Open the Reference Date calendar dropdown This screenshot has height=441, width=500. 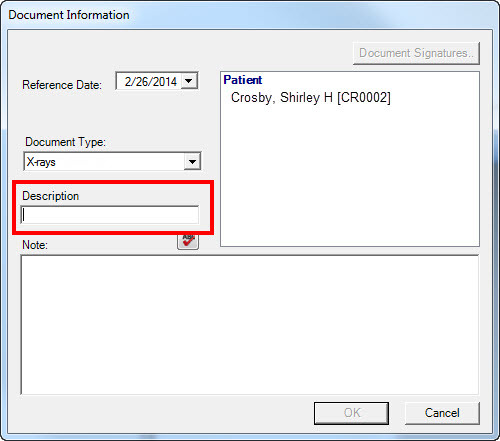click(x=189, y=81)
